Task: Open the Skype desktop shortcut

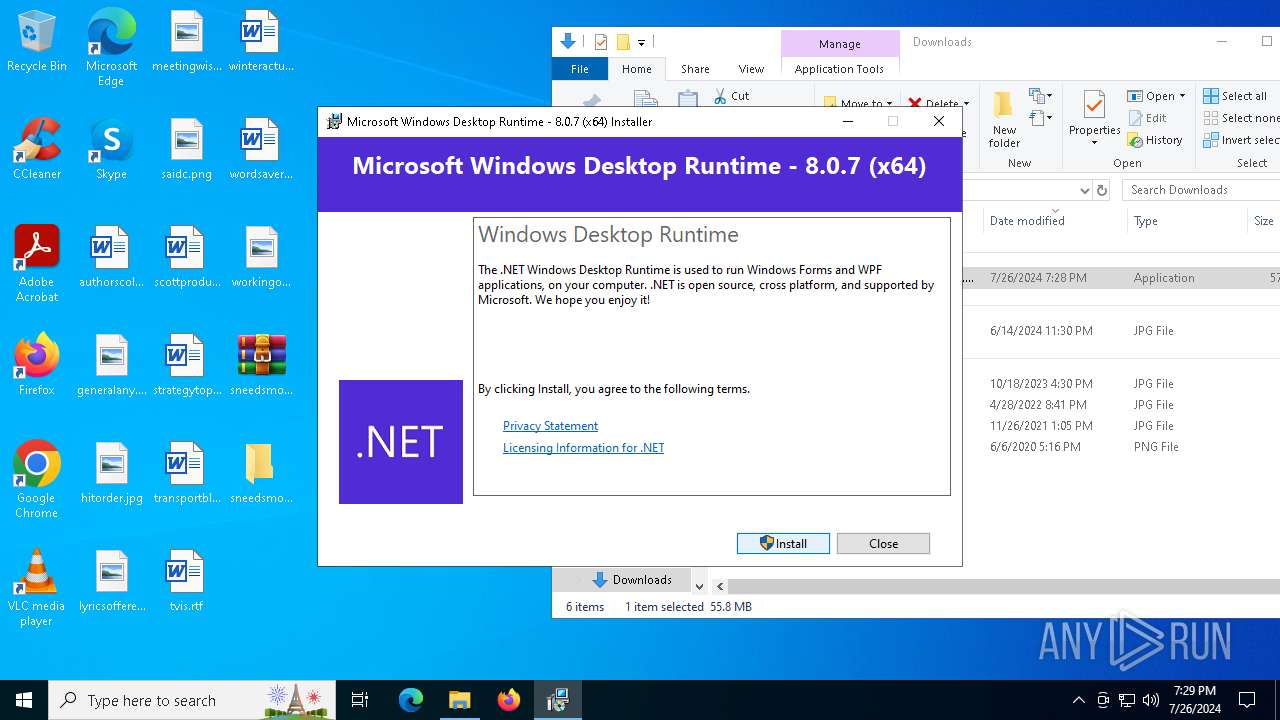Action: (x=111, y=148)
